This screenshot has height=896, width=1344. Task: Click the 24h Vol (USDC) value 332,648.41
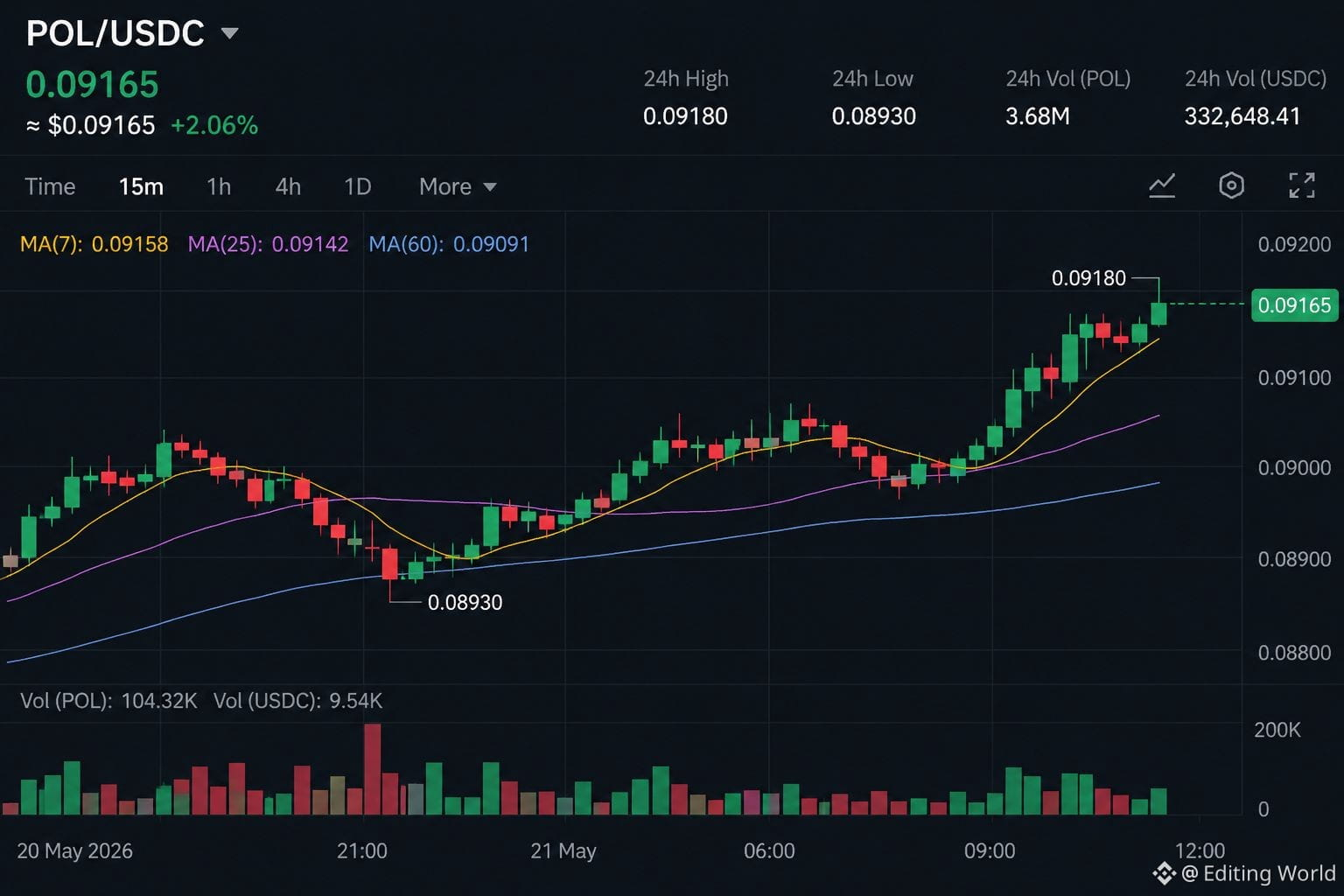click(1242, 116)
